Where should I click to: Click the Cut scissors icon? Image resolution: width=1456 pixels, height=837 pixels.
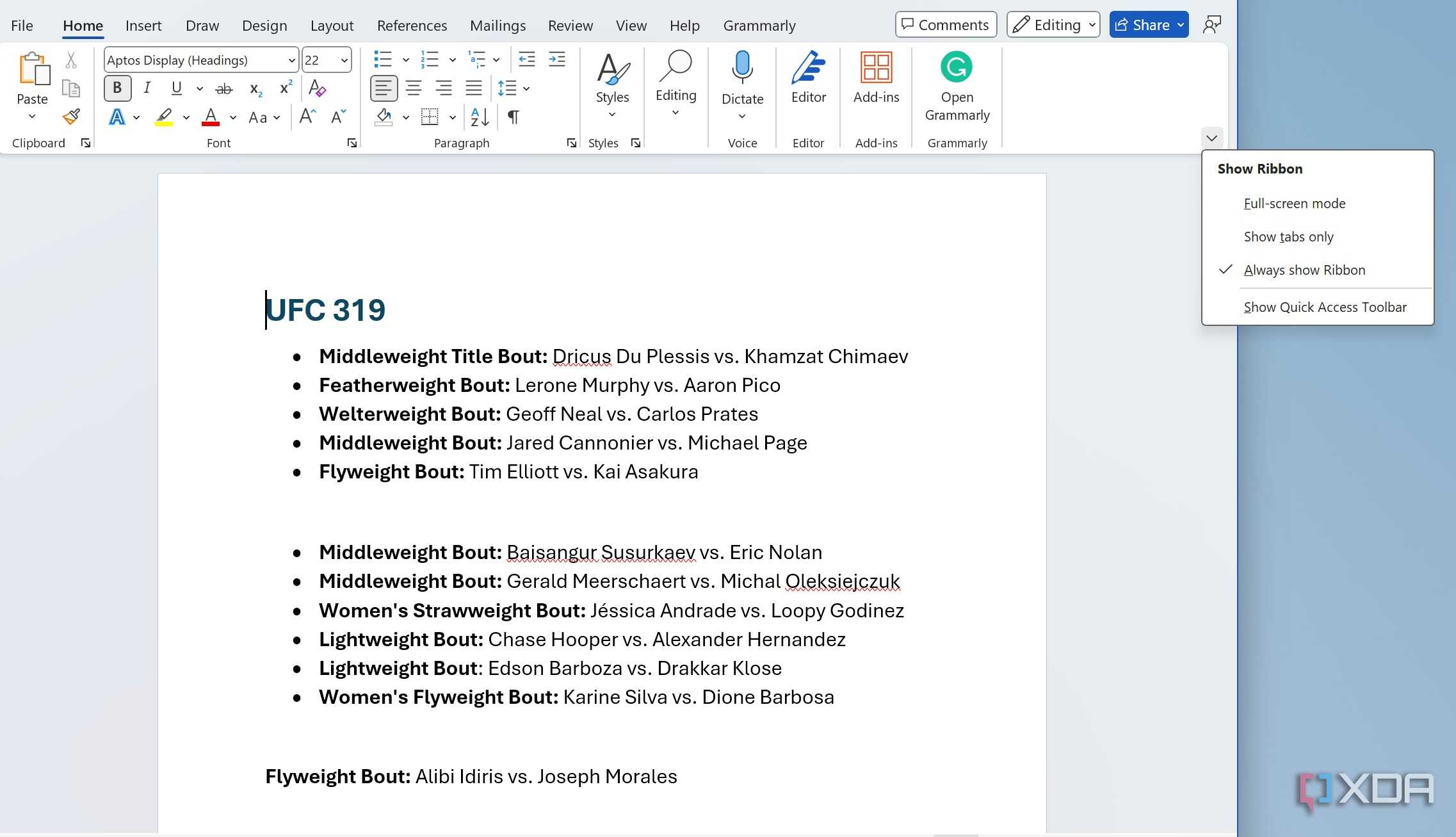click(x=71, y=60)
